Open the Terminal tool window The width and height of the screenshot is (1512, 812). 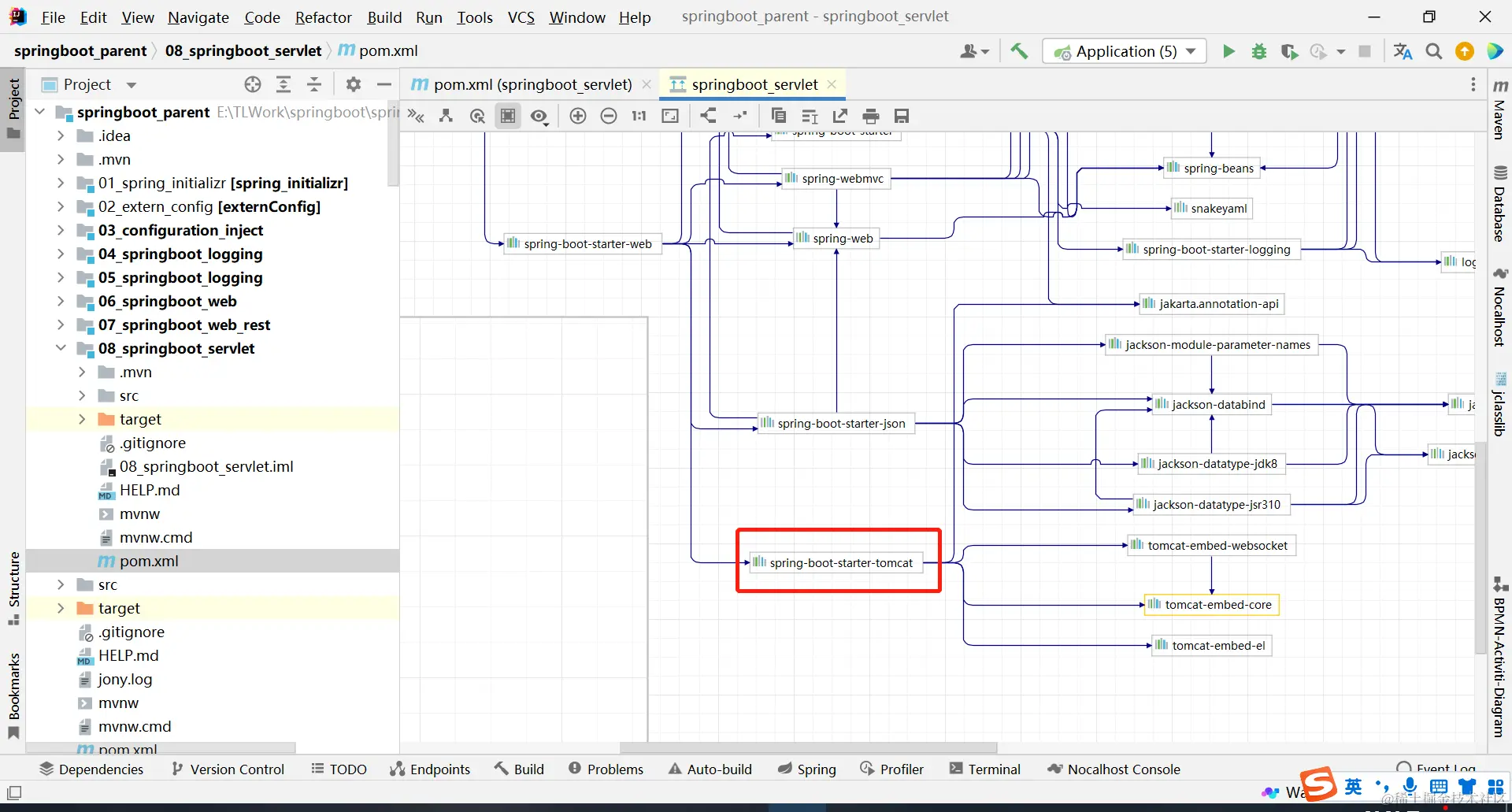coord(985,769)
